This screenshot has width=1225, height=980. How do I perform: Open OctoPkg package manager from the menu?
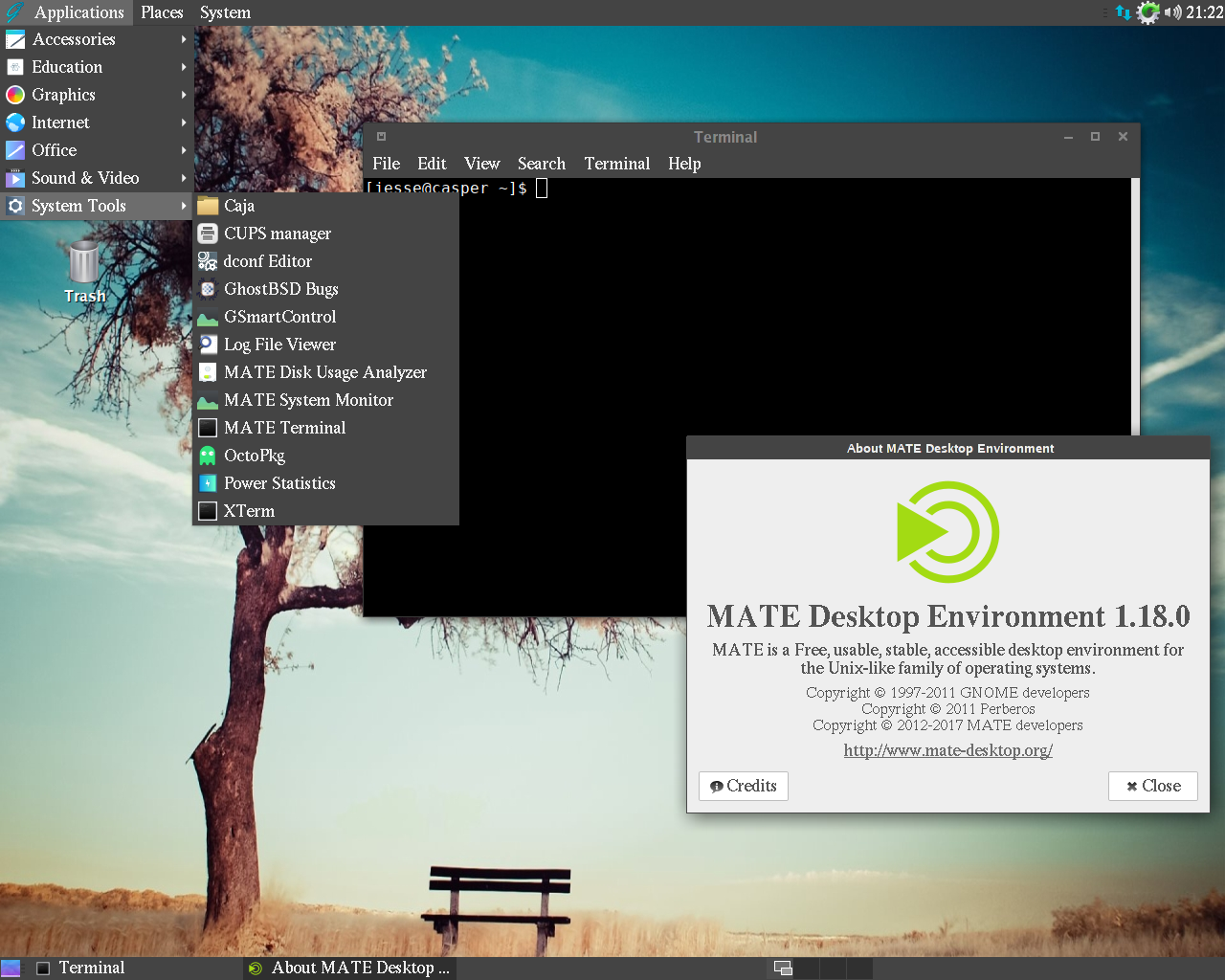point(254,456)
